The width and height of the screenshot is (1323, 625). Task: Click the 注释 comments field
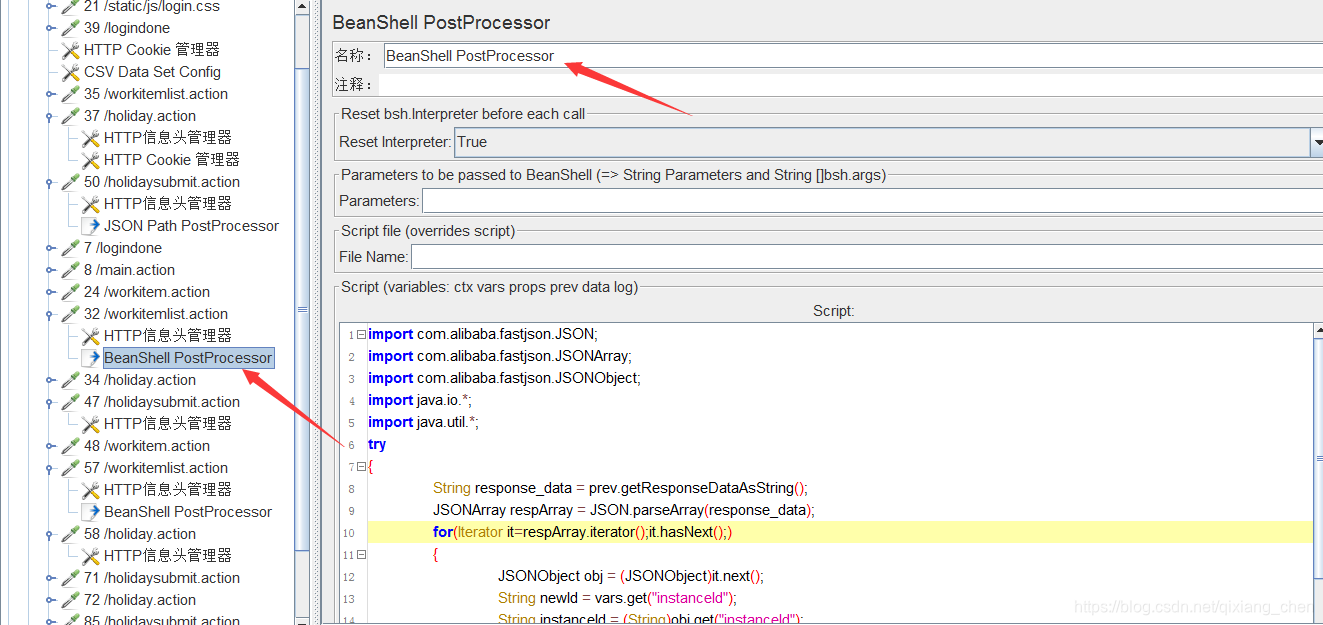tap(853, 85)
